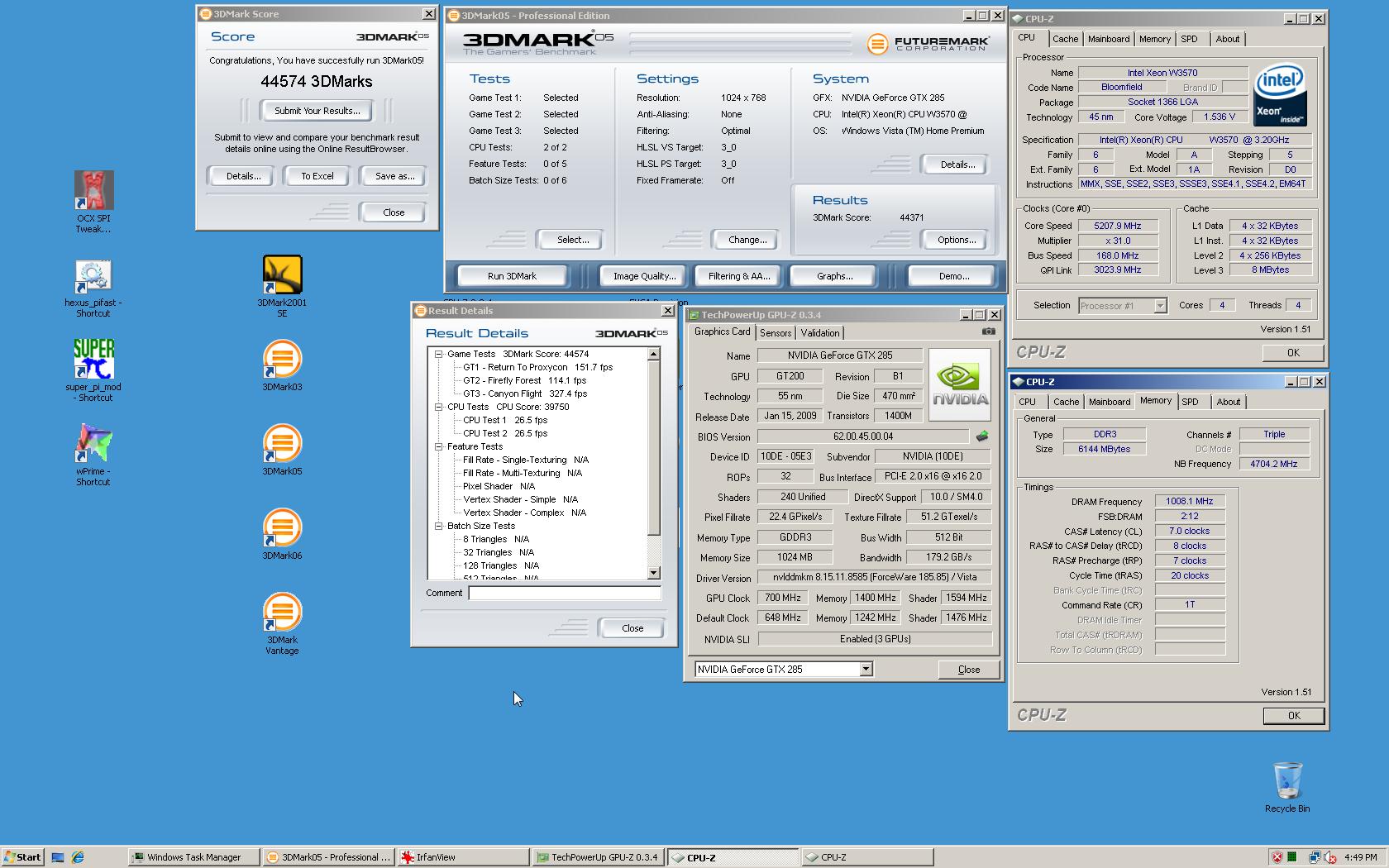This screenshot has width=1389, height=868.
Task: Open Filtering & AA settings
Action: tap(738, 276)
